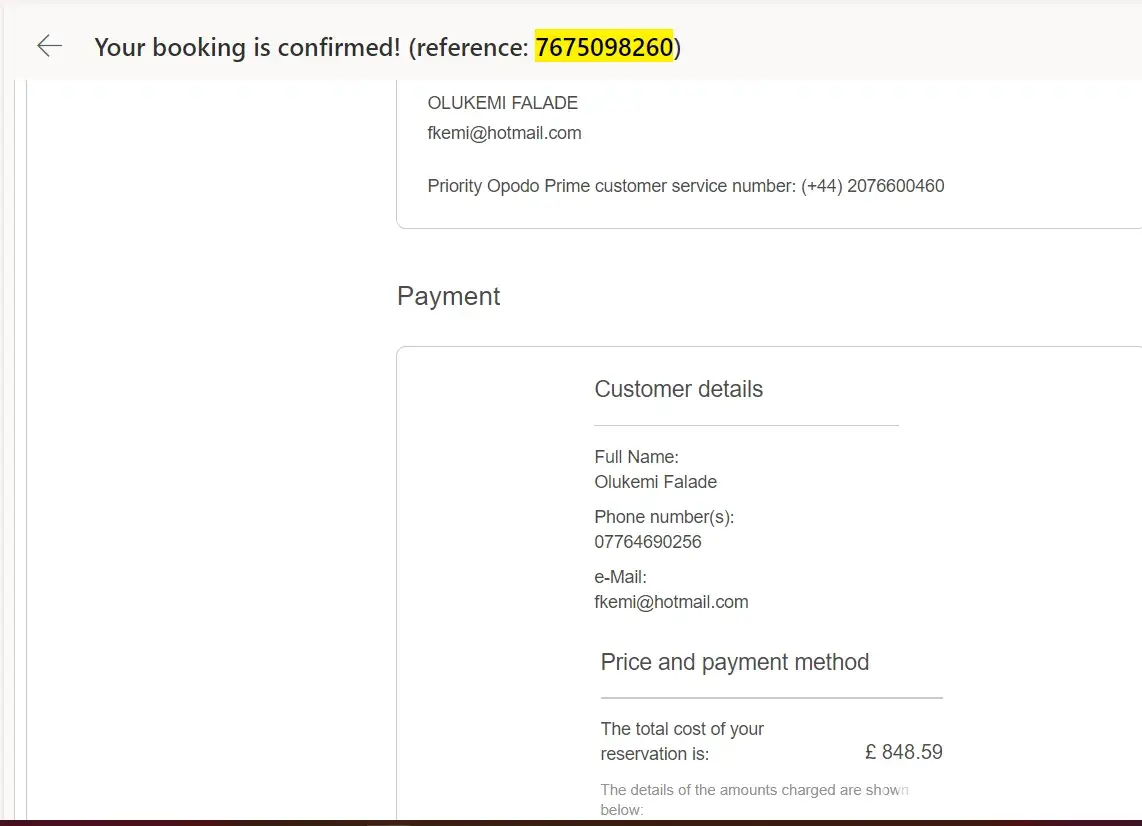Image resolution: width=1142 pixels, height=826 pixels.
Task: Click the uppercase OLUKEMI FALADE name
Action: tap(502, 103)
